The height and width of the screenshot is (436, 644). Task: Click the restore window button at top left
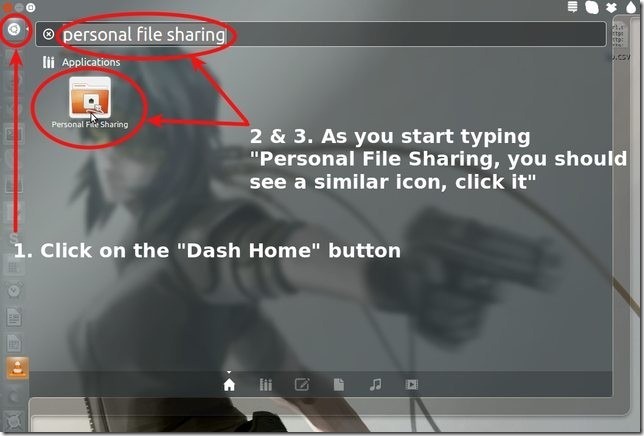click(31, 7)
